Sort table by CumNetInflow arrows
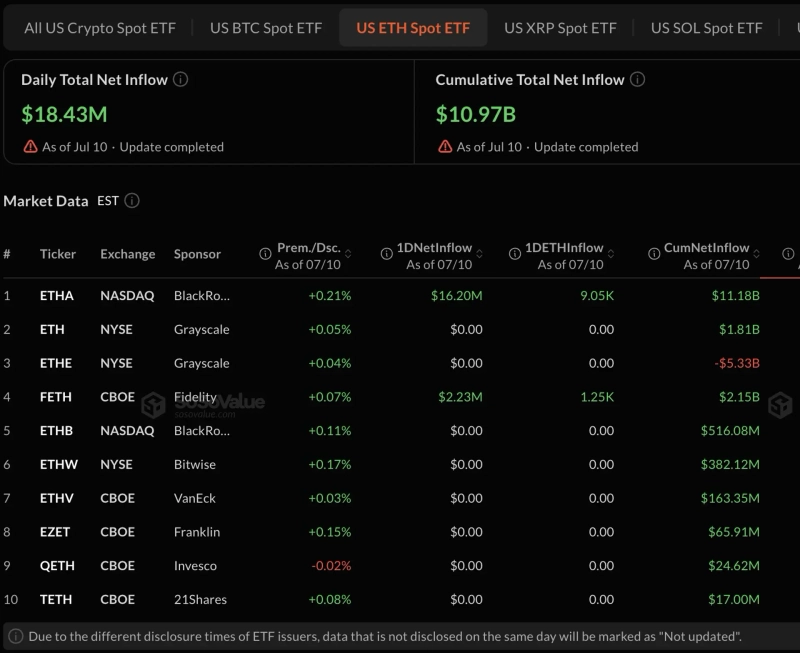Screen dimensions: 800x653 coord(757,254)
